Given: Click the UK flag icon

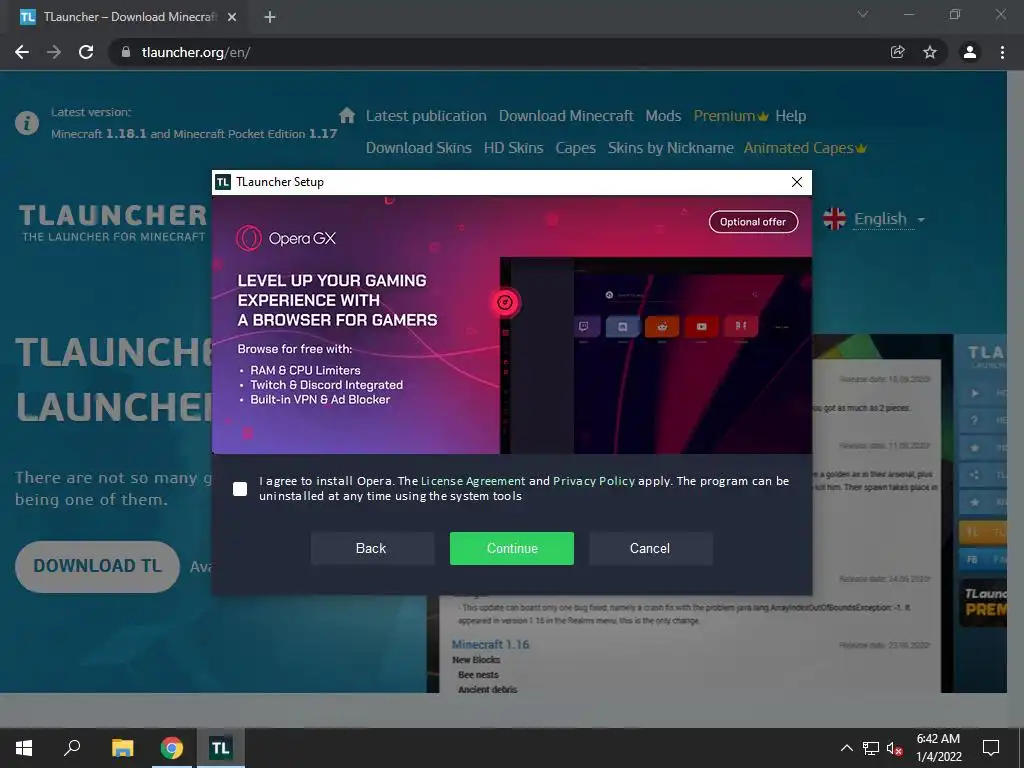Looking at the screenshot, I should pyautogui.click(x=835, y=219).
